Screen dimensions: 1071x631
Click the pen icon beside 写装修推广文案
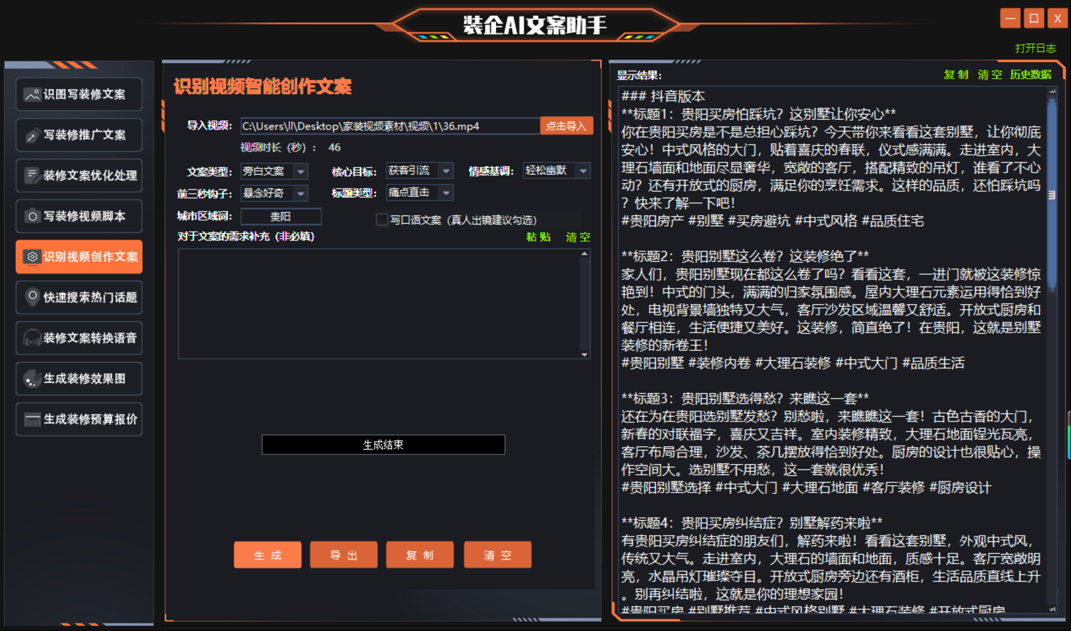[31, 135]
